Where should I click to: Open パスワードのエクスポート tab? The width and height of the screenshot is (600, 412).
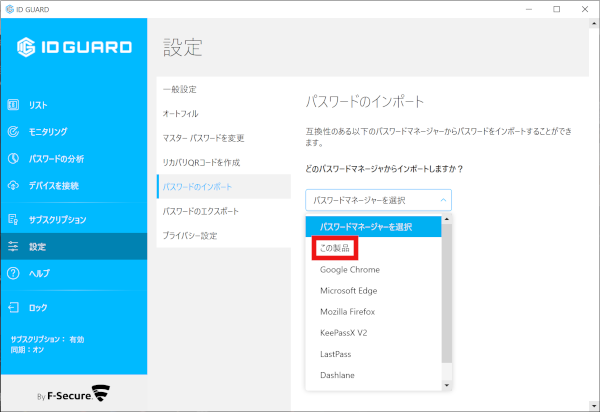[223, 211]
